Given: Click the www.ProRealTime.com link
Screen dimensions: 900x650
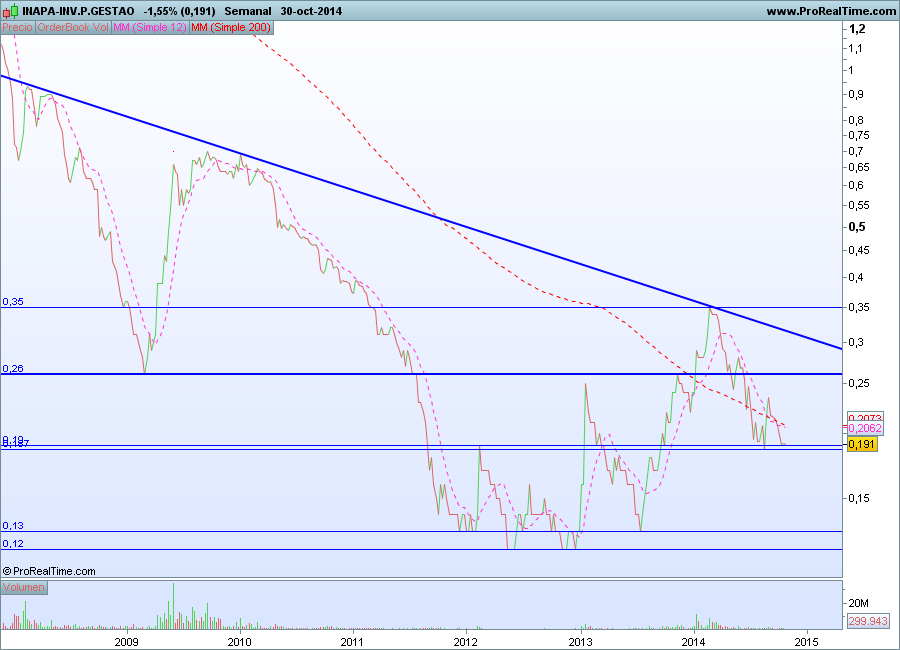Looking at the screenshot, I should pos(831,11).
